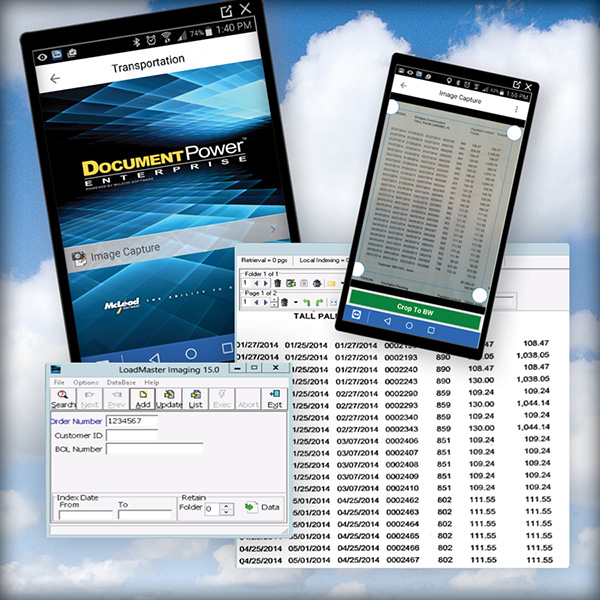This screenshot has width=600, height=600.
Task: Click the Data button with green icon
Action: (x=262, y=507)
